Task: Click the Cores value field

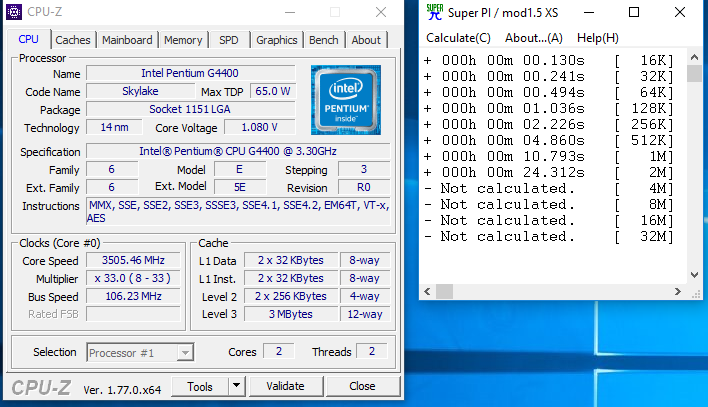Action: pos(279,351)
